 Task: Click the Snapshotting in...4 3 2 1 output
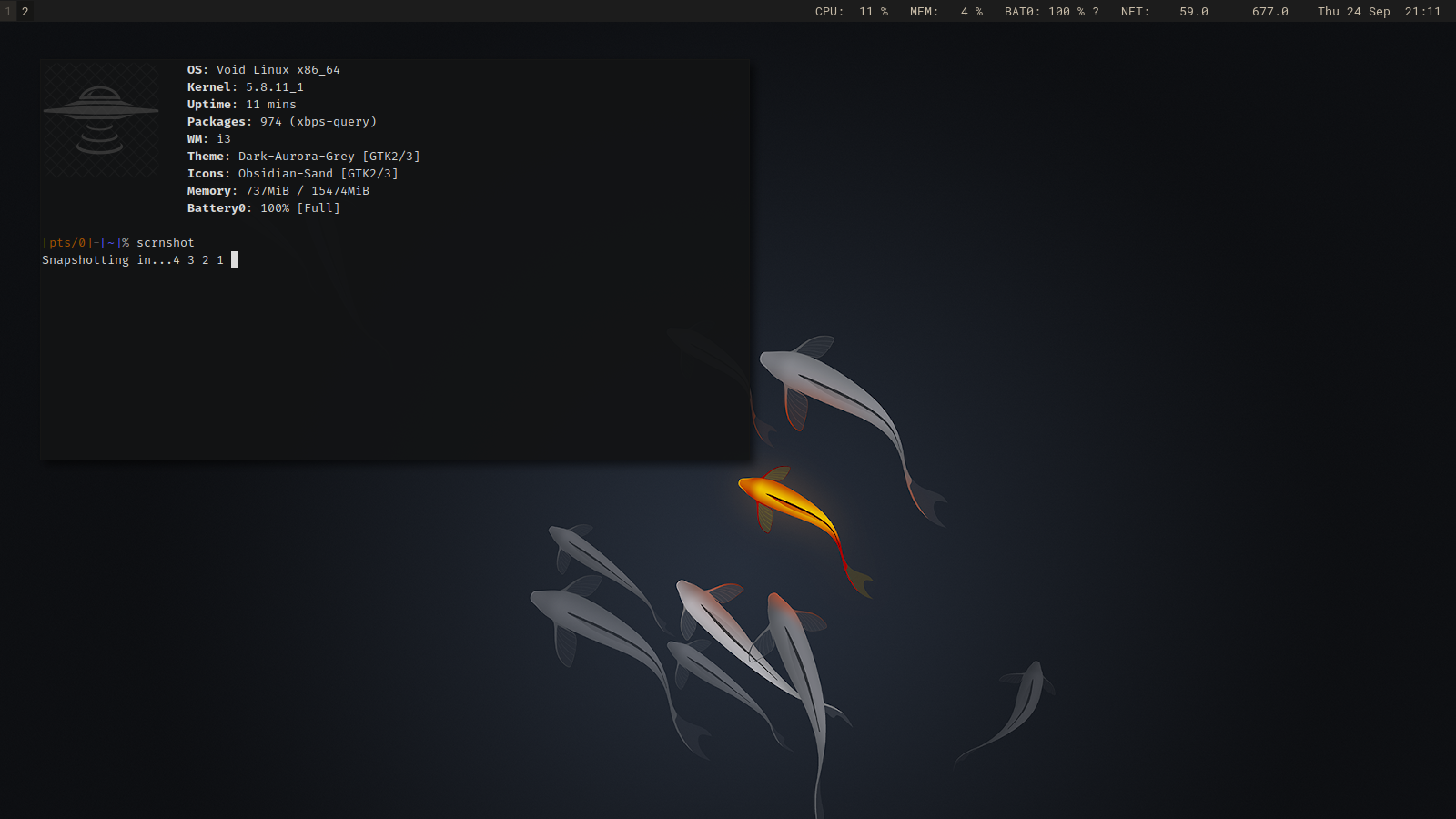point(132,260)
